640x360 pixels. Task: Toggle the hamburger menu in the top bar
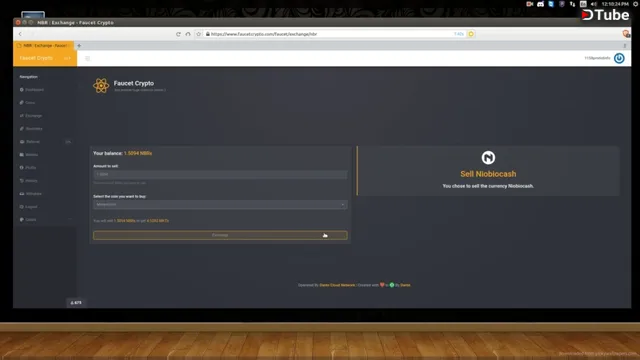(x=87, y=58)
